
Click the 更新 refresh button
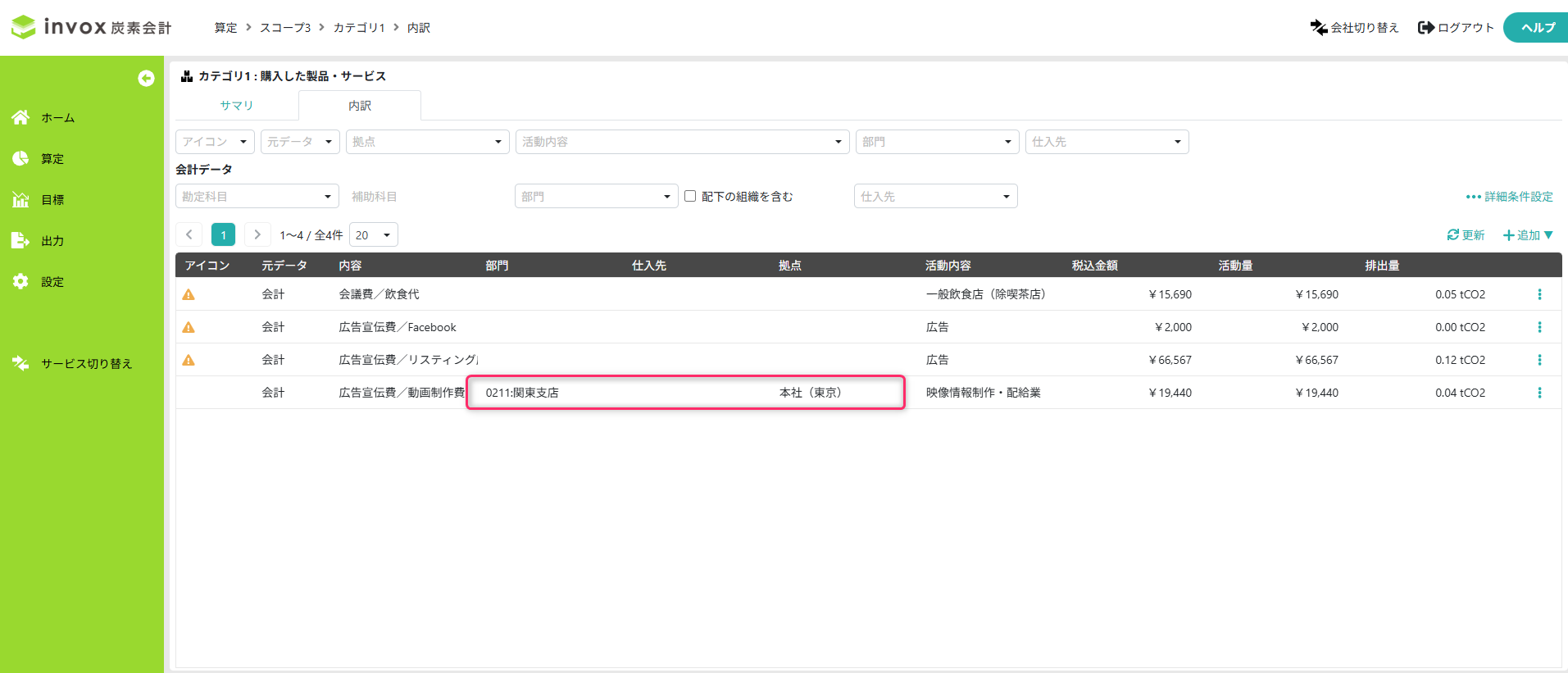1466,235
